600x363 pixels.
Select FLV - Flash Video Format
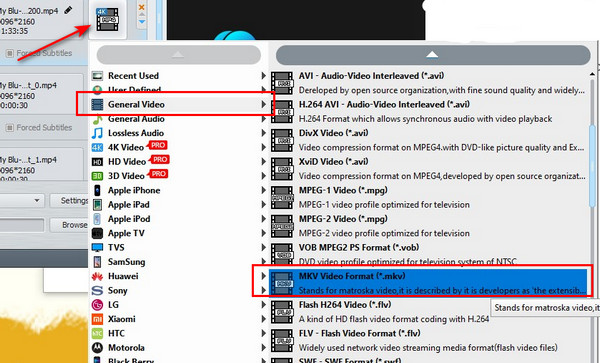[x=429, y=340]
